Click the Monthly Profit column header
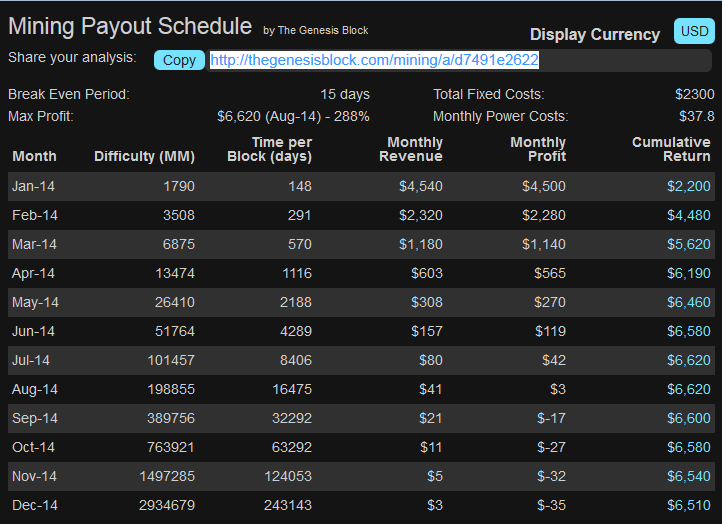The height and width of the screenshot is (524, 722). (x=538, y=149)
